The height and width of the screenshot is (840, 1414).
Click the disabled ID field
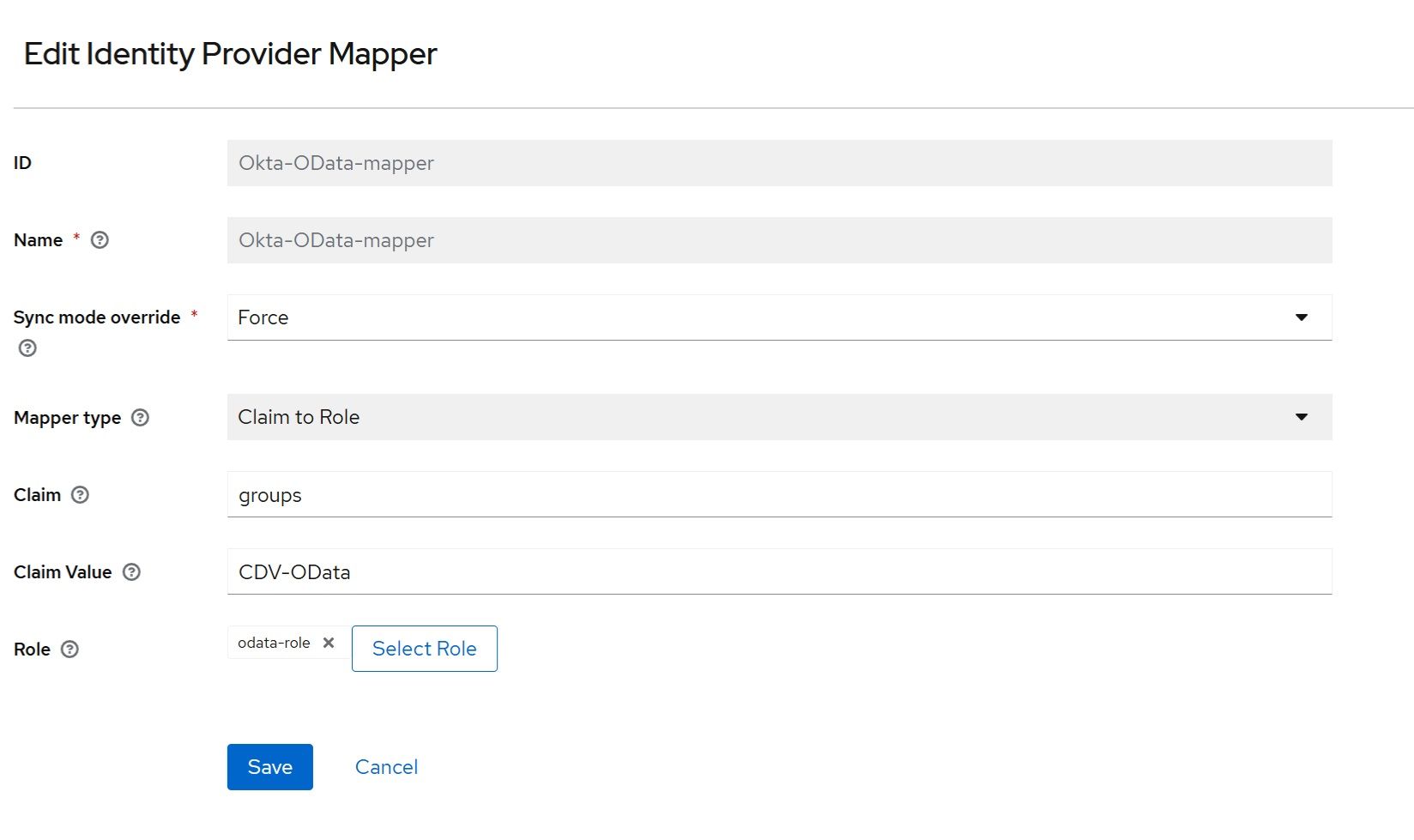tap(778, 163)
